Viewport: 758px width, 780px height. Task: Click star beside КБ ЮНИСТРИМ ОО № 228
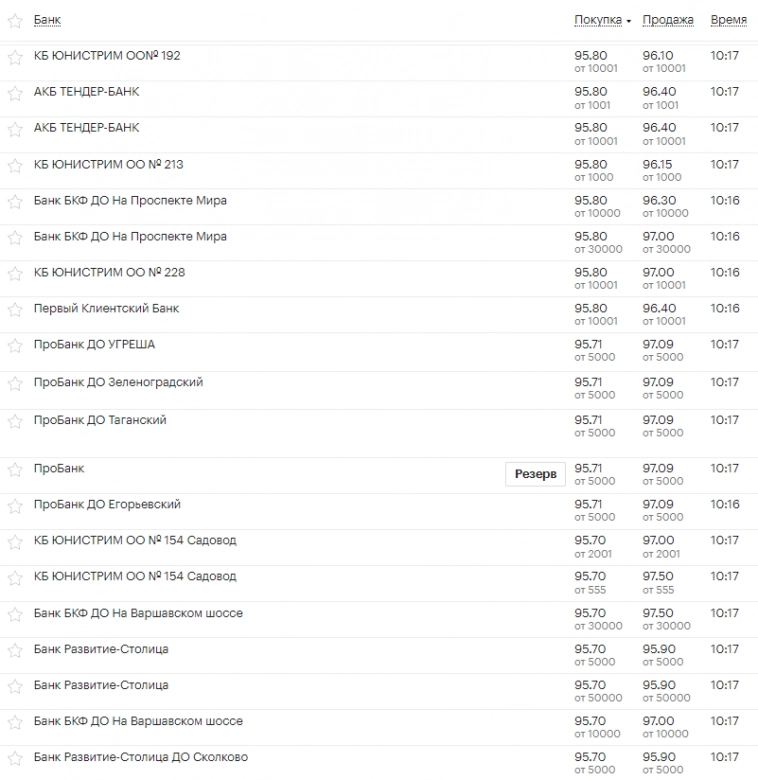pyautogui.click(x=15, y=274)
